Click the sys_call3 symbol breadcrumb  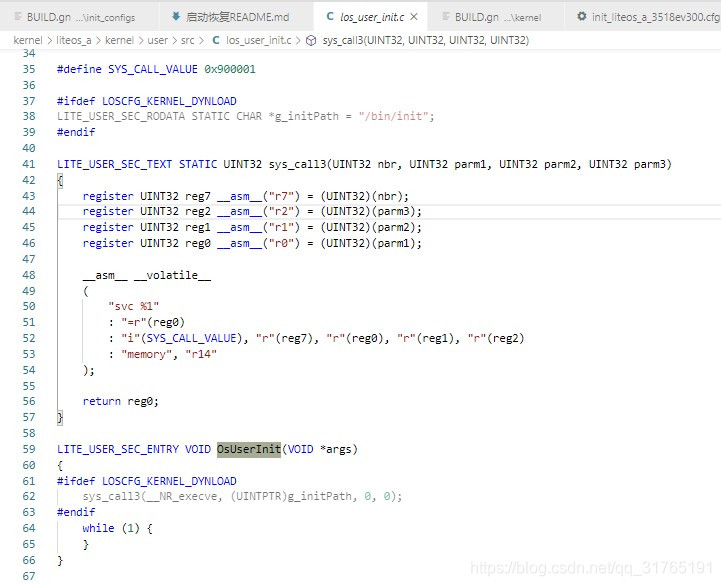point(426,40)
